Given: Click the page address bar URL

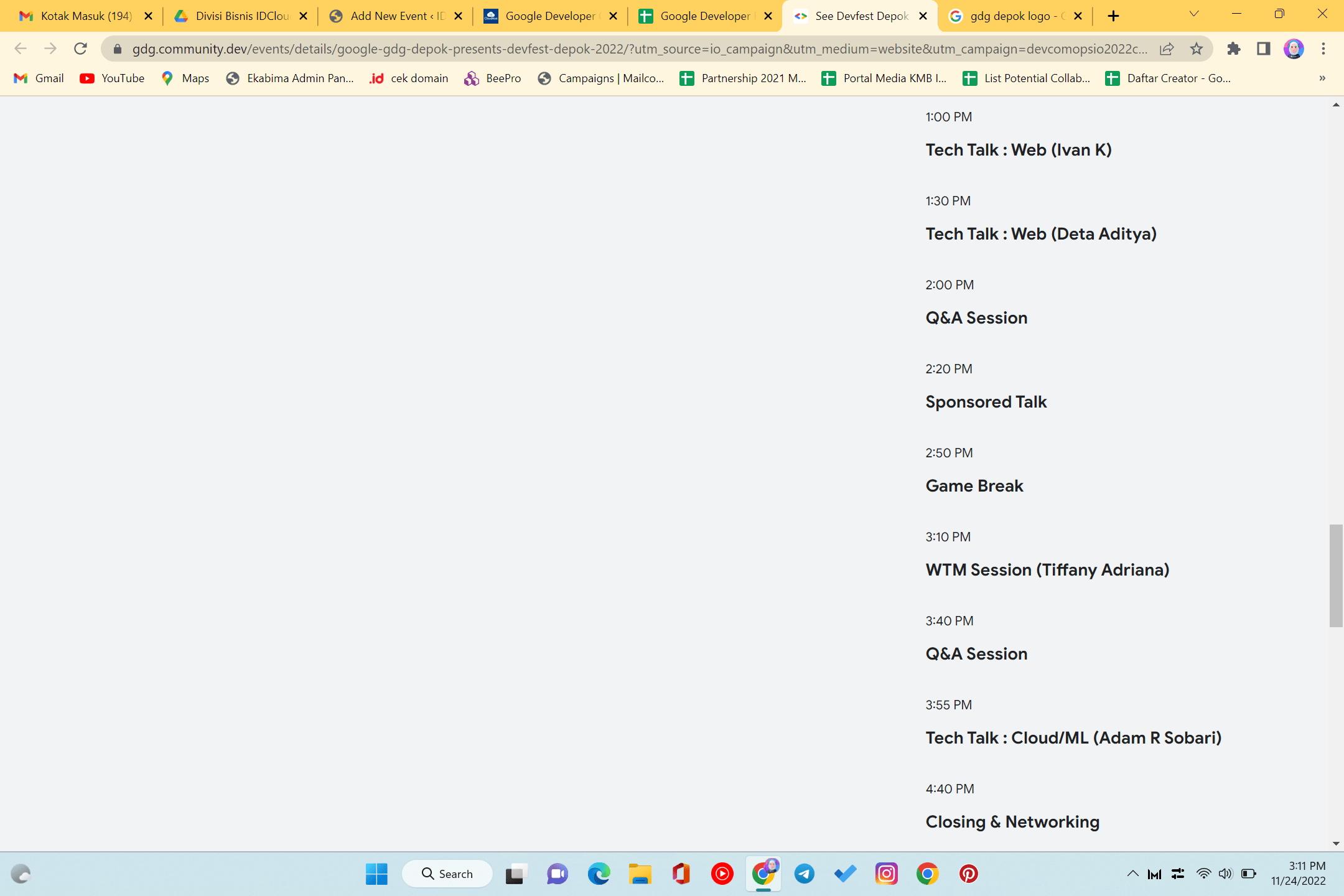Looking at the screenshot, I should click(x=640, y=49).
